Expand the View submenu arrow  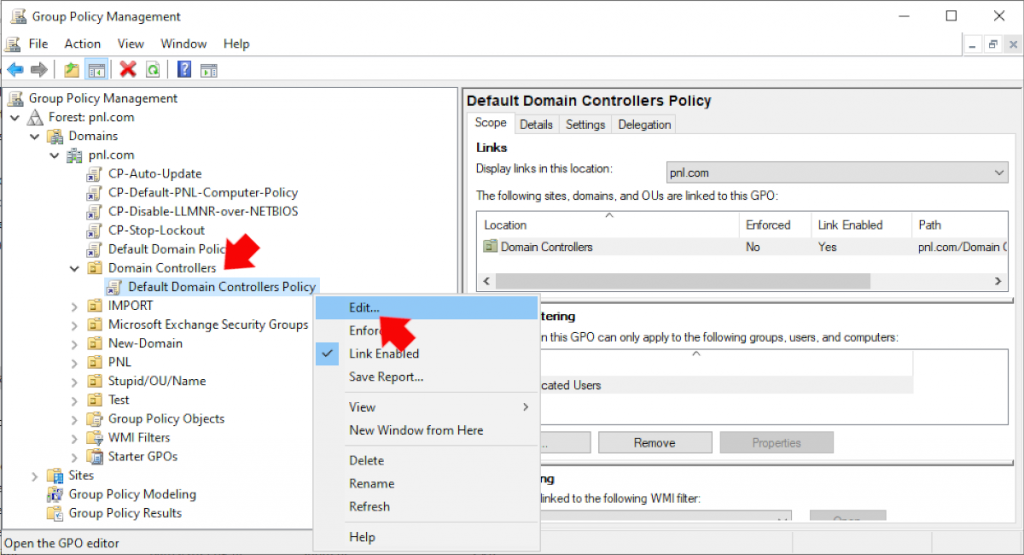(526, 407)
